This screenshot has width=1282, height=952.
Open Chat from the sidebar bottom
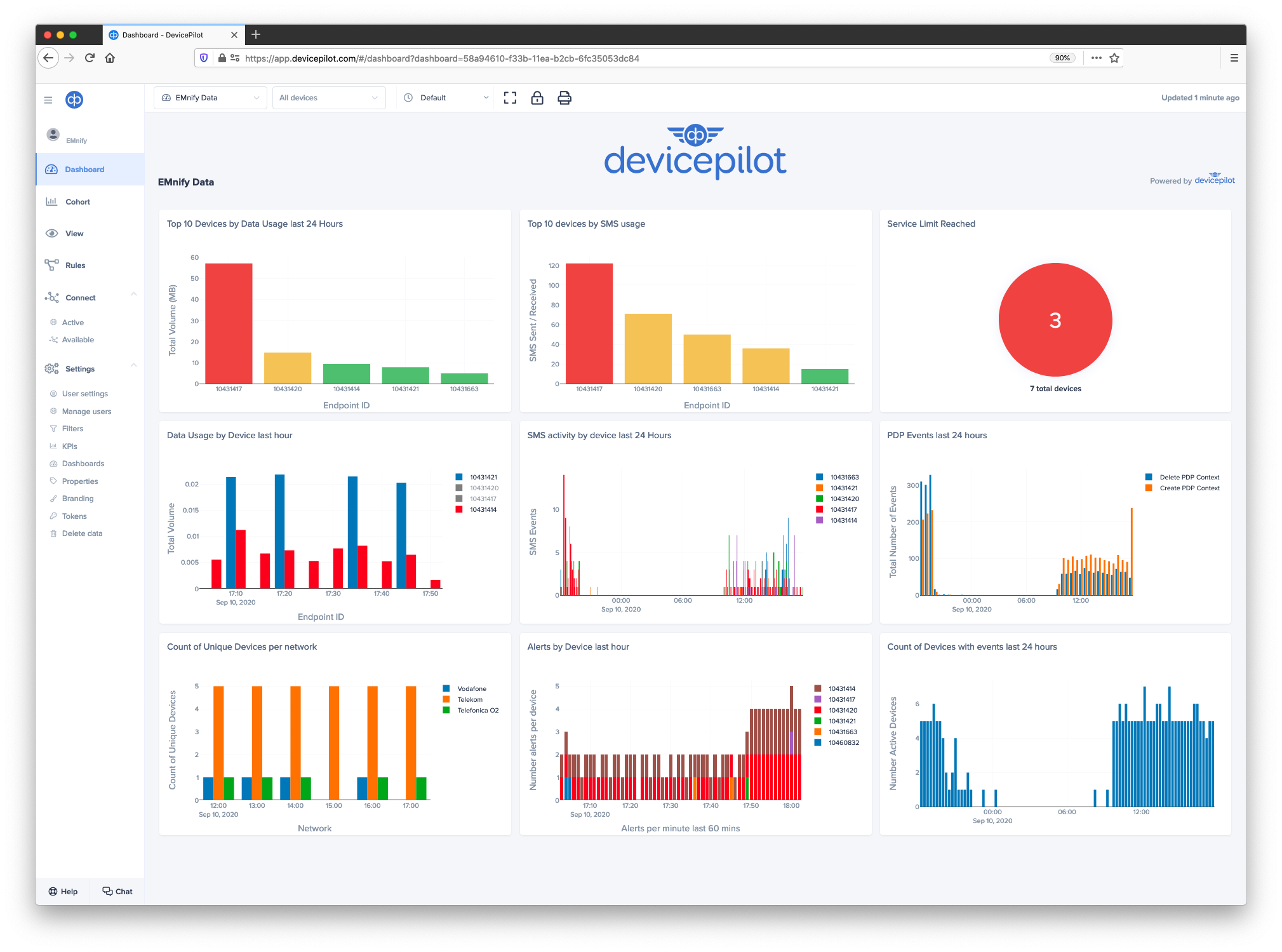(x=117, y=892)
